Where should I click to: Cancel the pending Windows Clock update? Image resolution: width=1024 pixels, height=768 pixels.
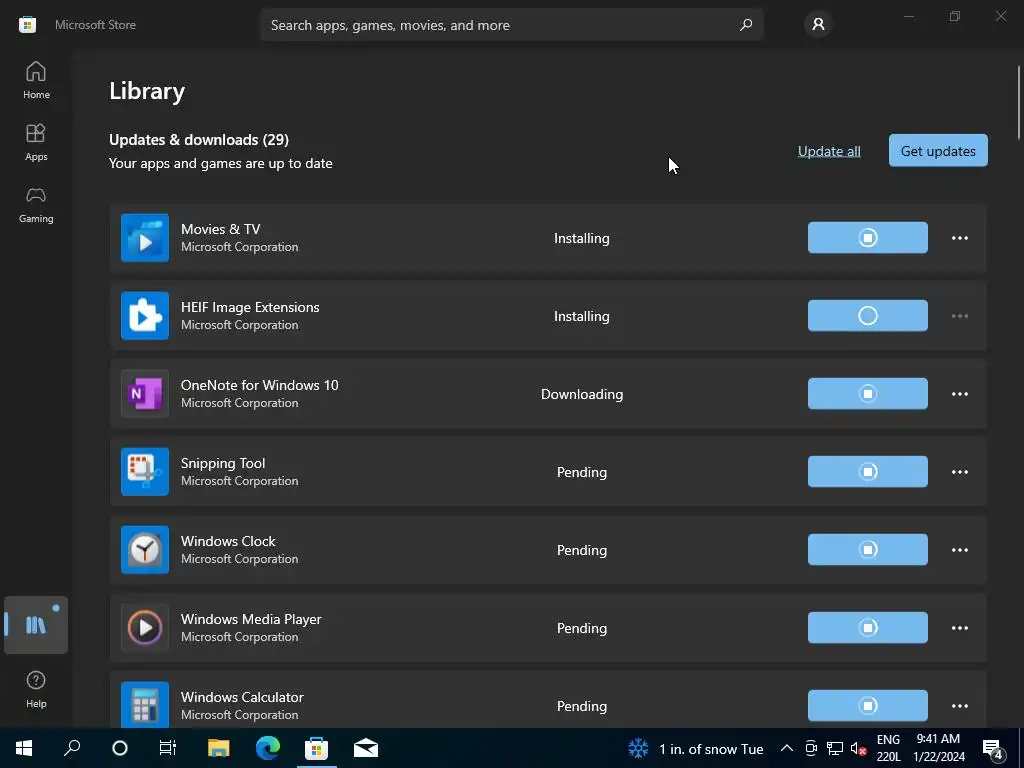[867, 550]
